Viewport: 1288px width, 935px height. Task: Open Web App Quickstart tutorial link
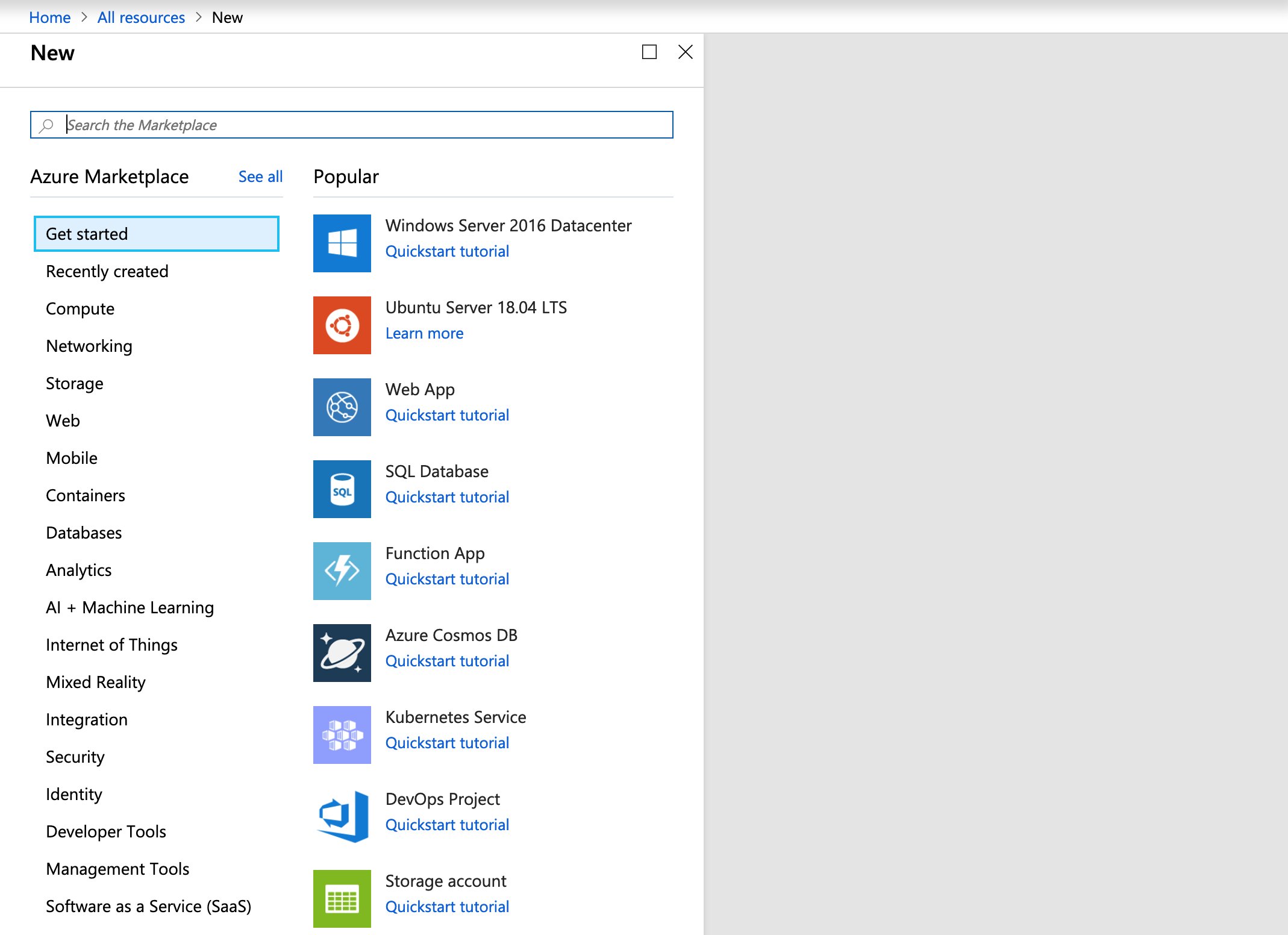[x=447, y=415]
